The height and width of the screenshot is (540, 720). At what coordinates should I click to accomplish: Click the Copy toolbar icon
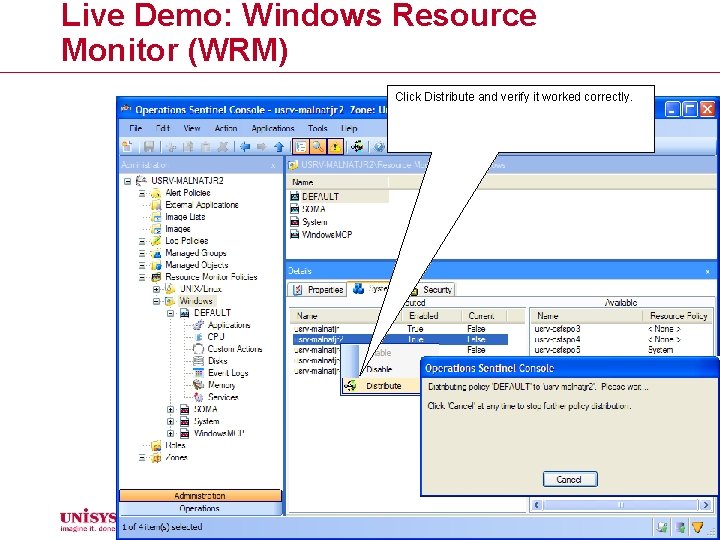pos(188,147)
